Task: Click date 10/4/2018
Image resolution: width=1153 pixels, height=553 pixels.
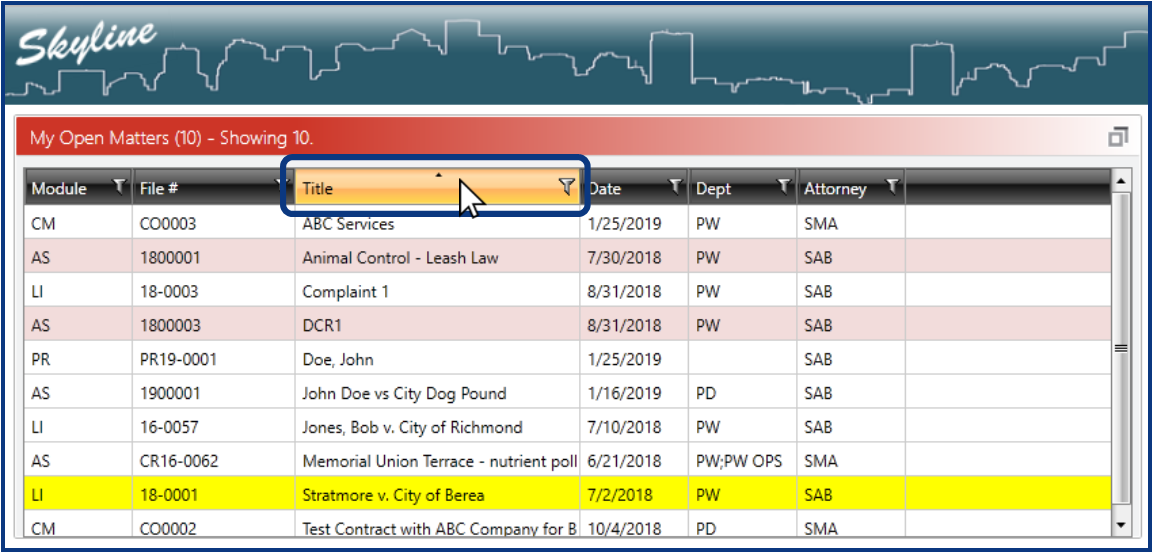Action: pyautogui.click(x=624, y=529)
